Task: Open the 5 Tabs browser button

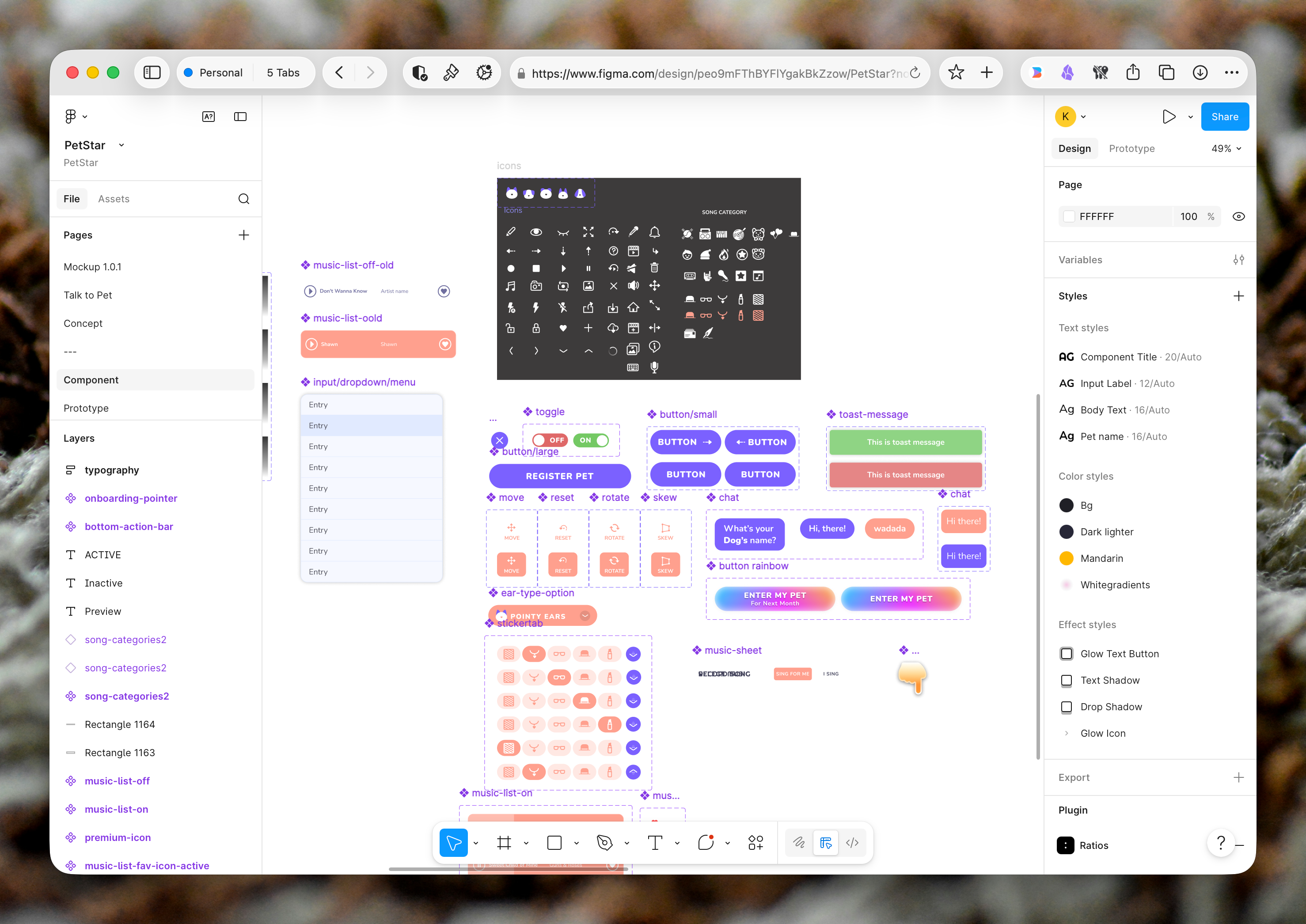Action: coord(283,72)
